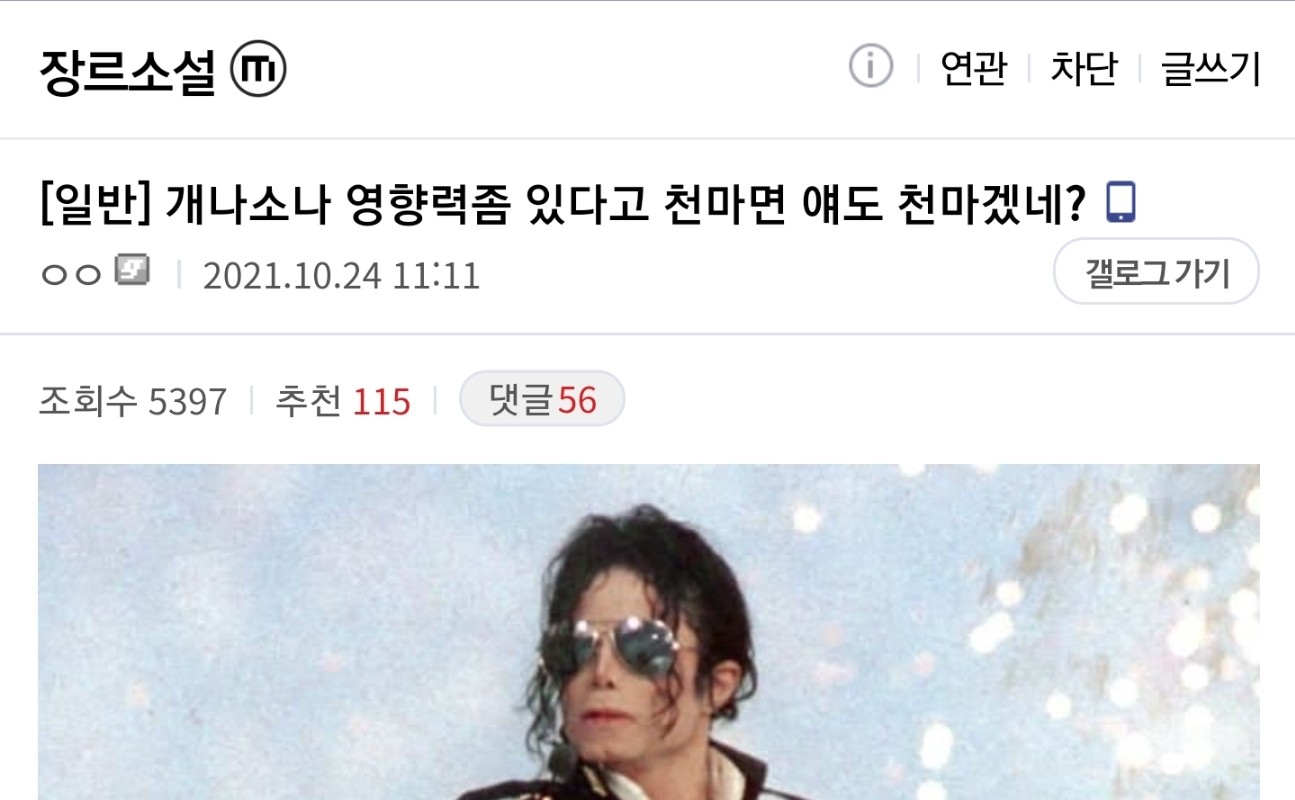Open the 장르소설 gallery title
Screen dimensions: 1295x800
pyautogui.click(x=128, y=72)
